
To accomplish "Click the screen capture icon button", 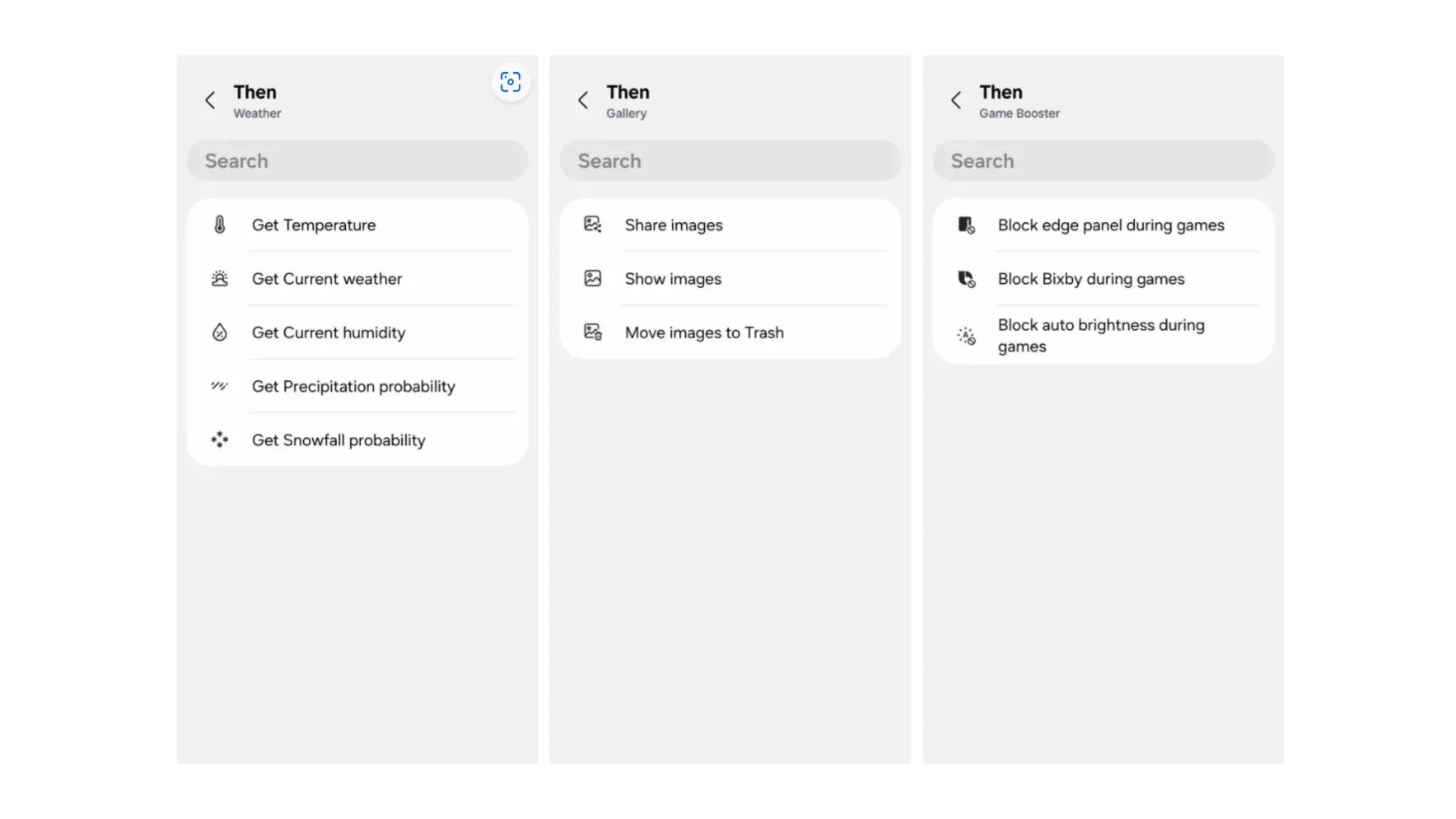I will (x=510, y=82).
